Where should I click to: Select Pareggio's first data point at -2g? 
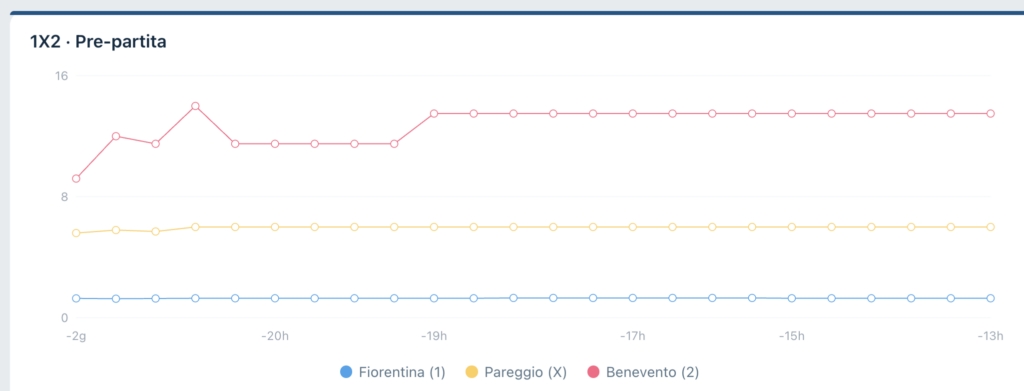[x=76, y=233]
